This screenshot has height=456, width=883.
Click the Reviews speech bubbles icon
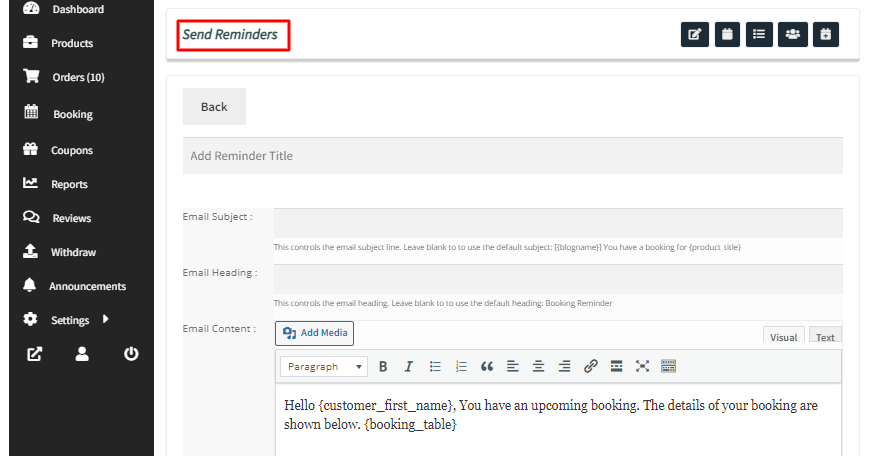pos(31,217)
